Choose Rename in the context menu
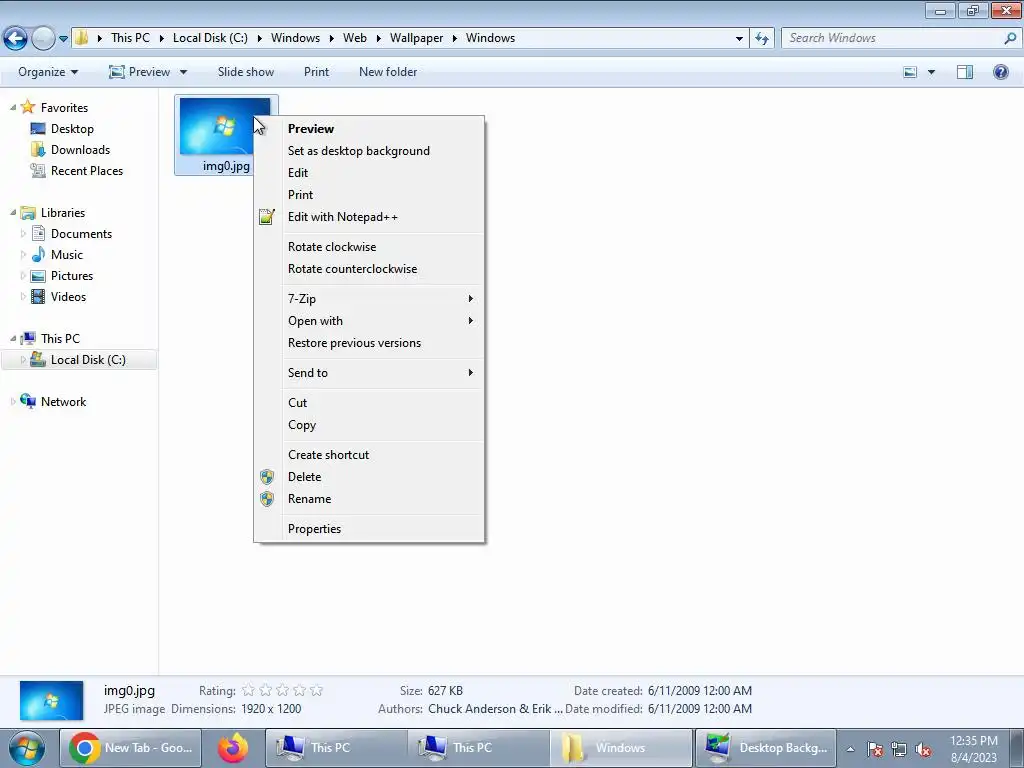The image size is (1024, 768). (369, 499)
